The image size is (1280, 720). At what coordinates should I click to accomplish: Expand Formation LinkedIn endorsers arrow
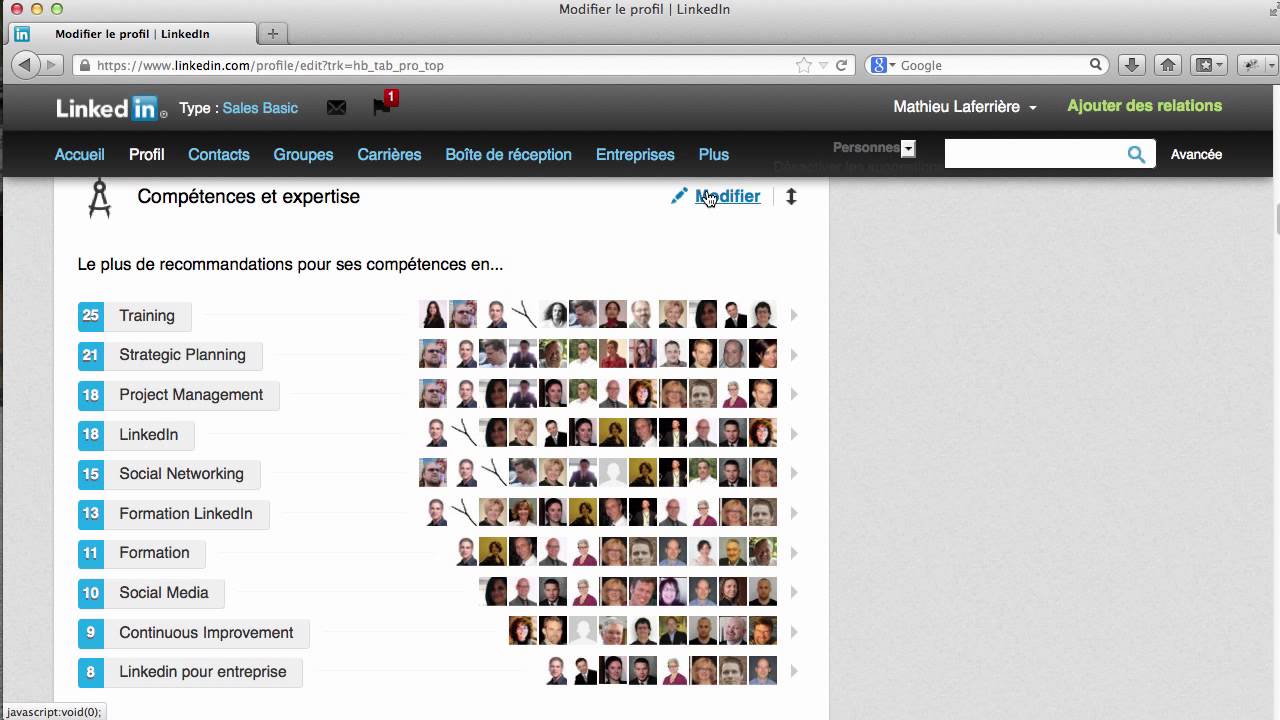[x=794, y=514]
